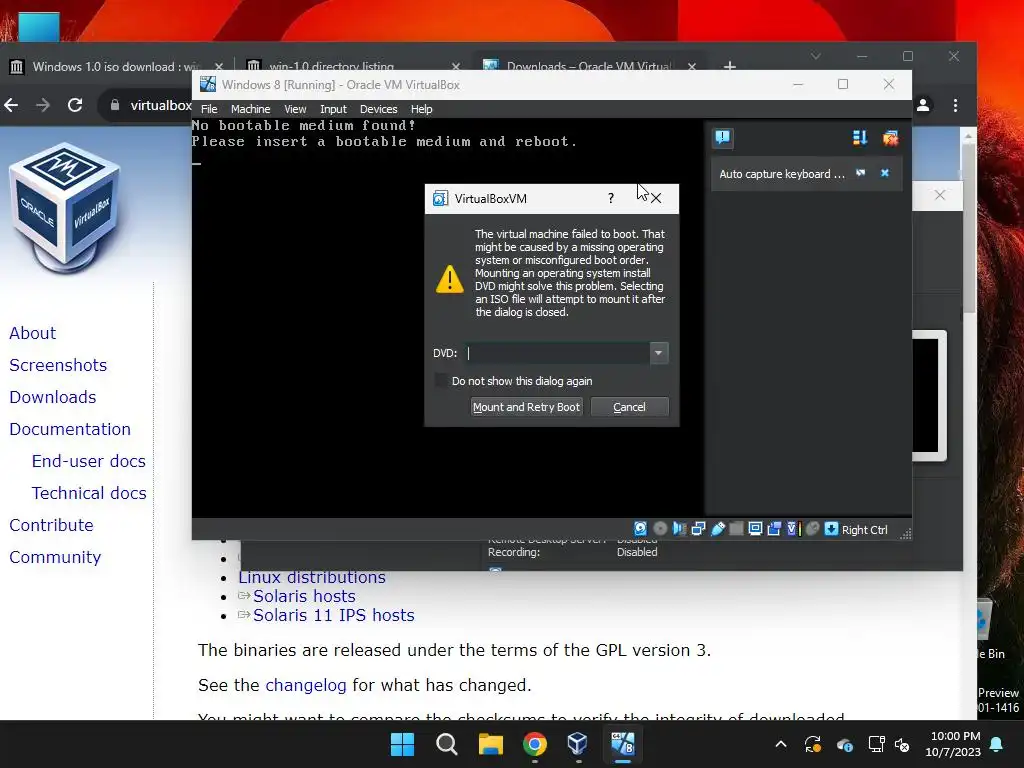
Task: Switch to win-1.0 directory listing tab
Action: click(x=332, y=67)
